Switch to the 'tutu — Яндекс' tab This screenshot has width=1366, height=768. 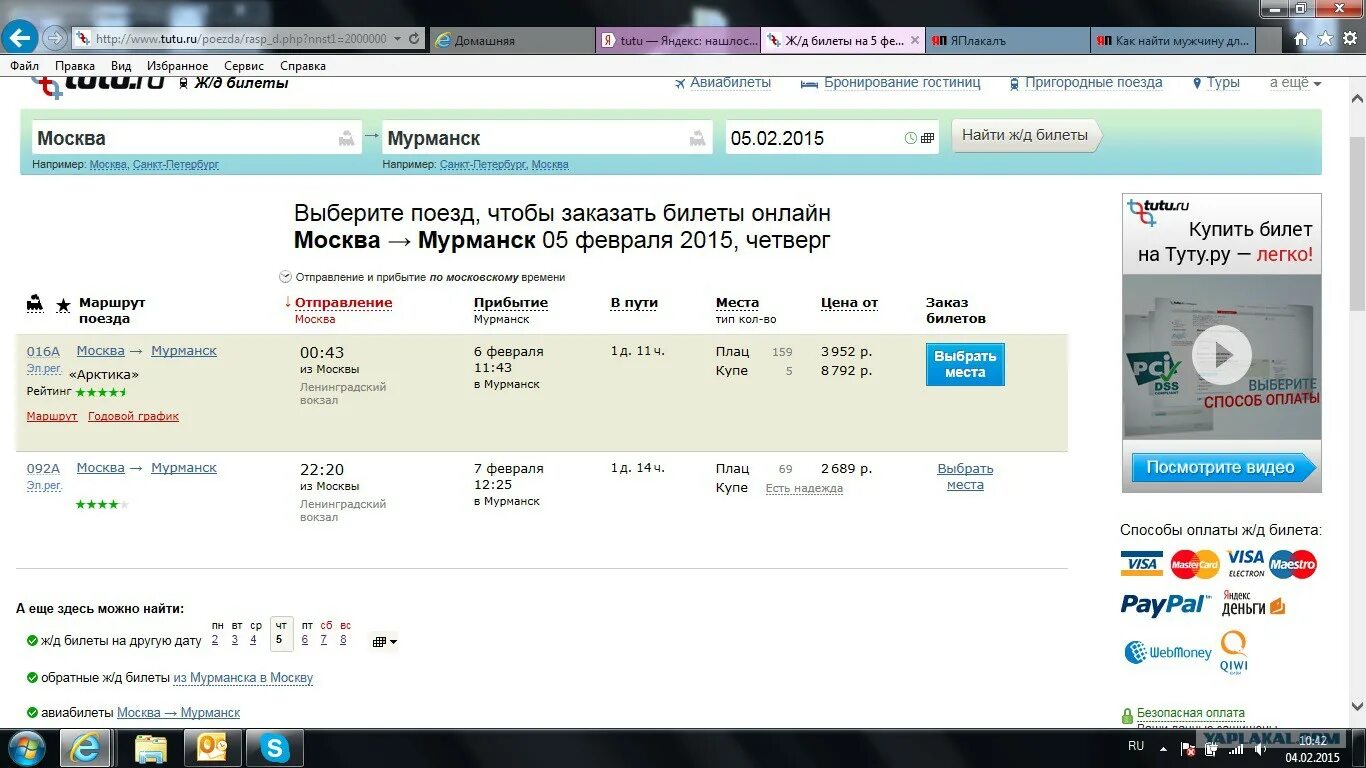(x=678, y=41)
